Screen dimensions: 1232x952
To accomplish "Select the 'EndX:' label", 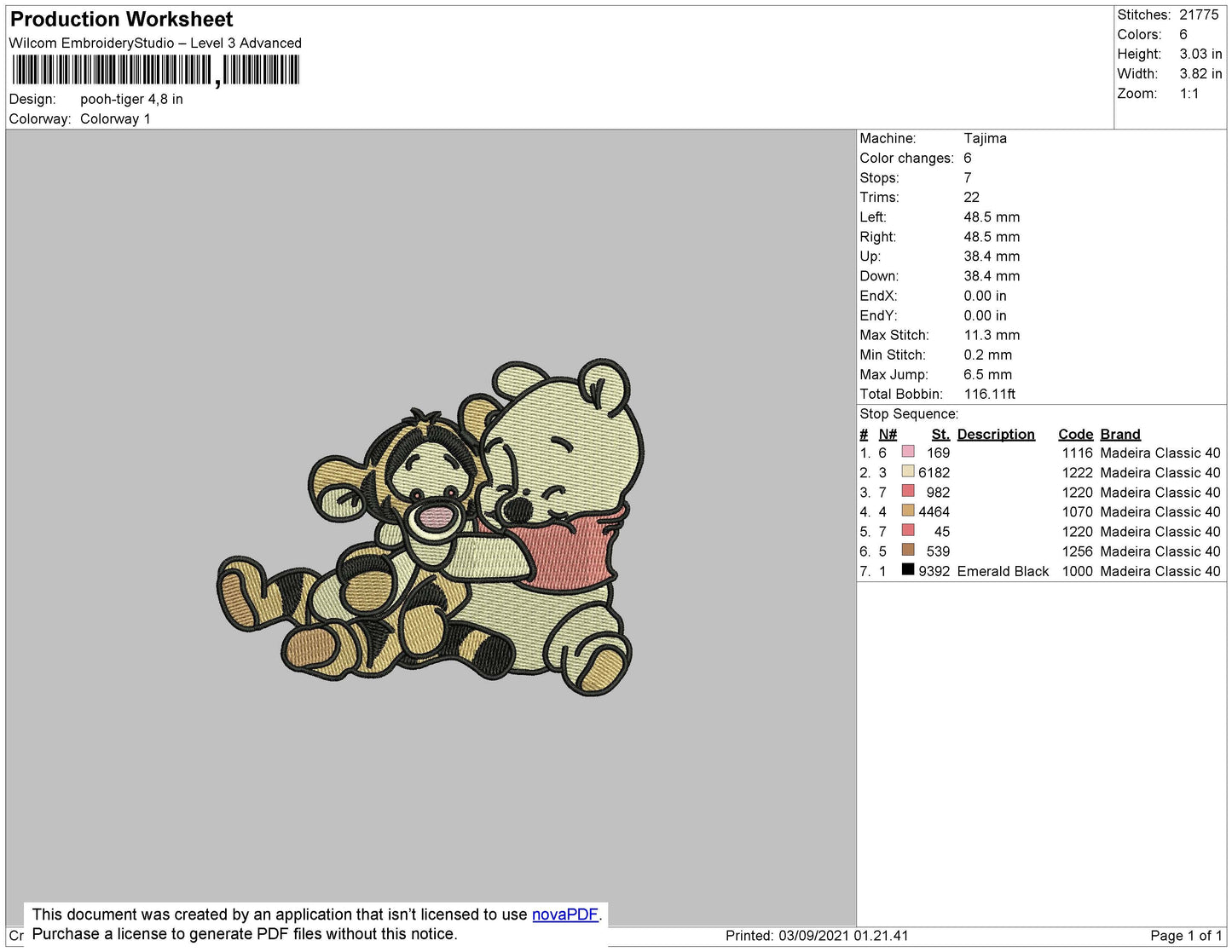I will [x=878, y=296].
